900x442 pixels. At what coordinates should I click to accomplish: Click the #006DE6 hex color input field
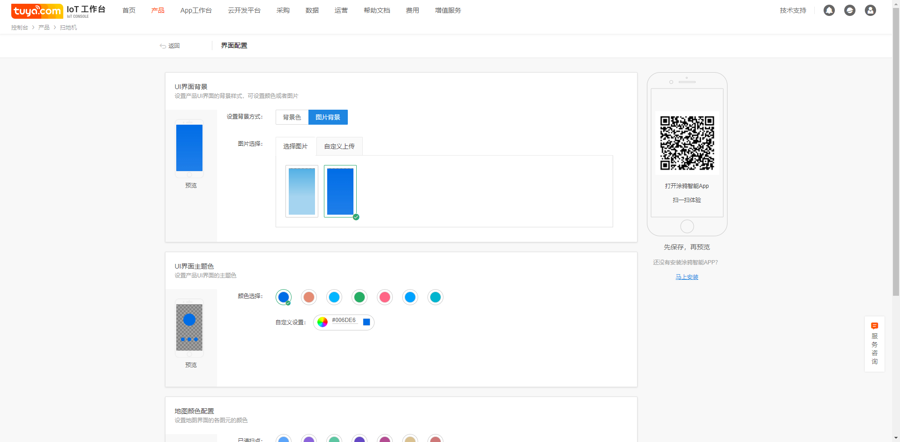click(345, 321)
